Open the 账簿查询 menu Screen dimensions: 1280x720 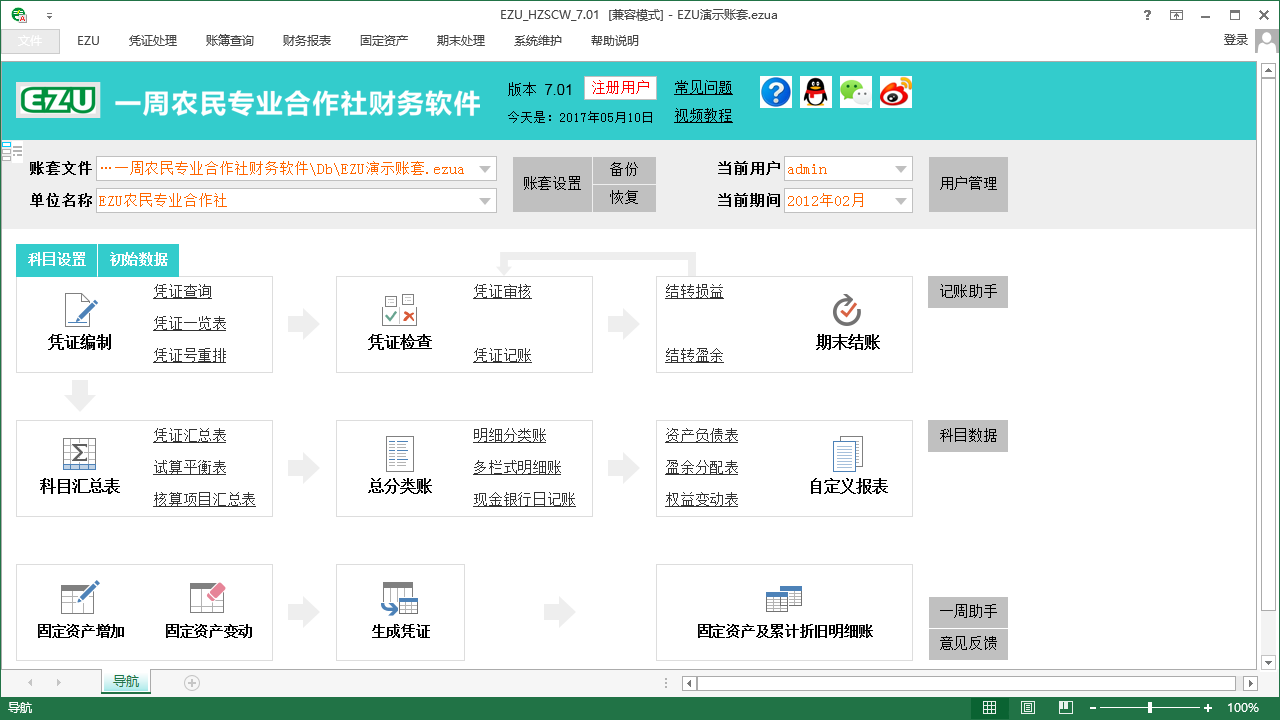click(x=230, y=41)
